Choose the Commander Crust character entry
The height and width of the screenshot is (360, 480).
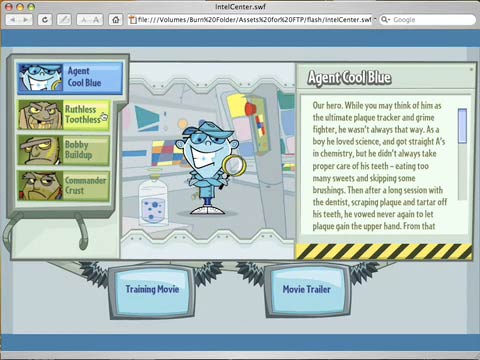(x=63, y=186)
